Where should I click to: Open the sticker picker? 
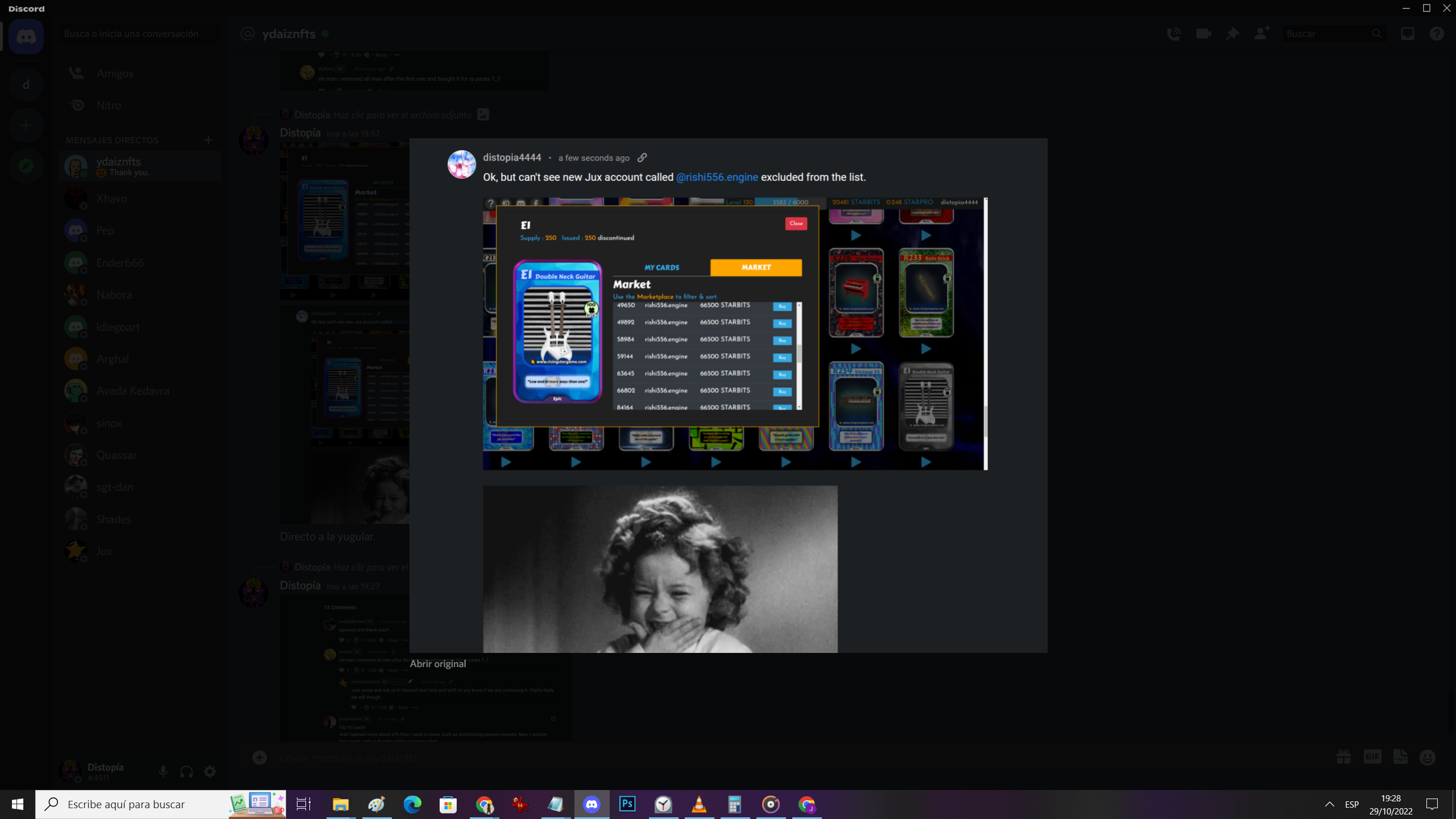tap(1400, 757)
